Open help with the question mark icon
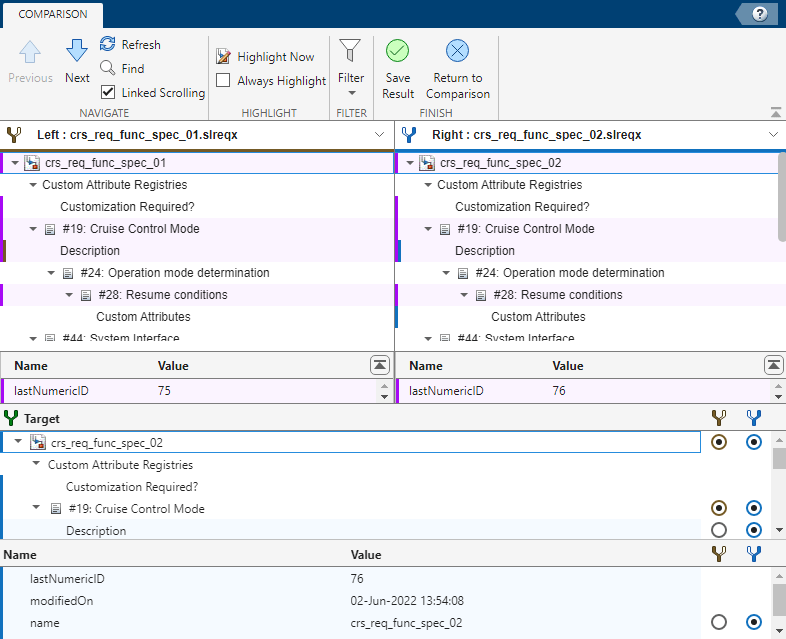 (759, 13)
